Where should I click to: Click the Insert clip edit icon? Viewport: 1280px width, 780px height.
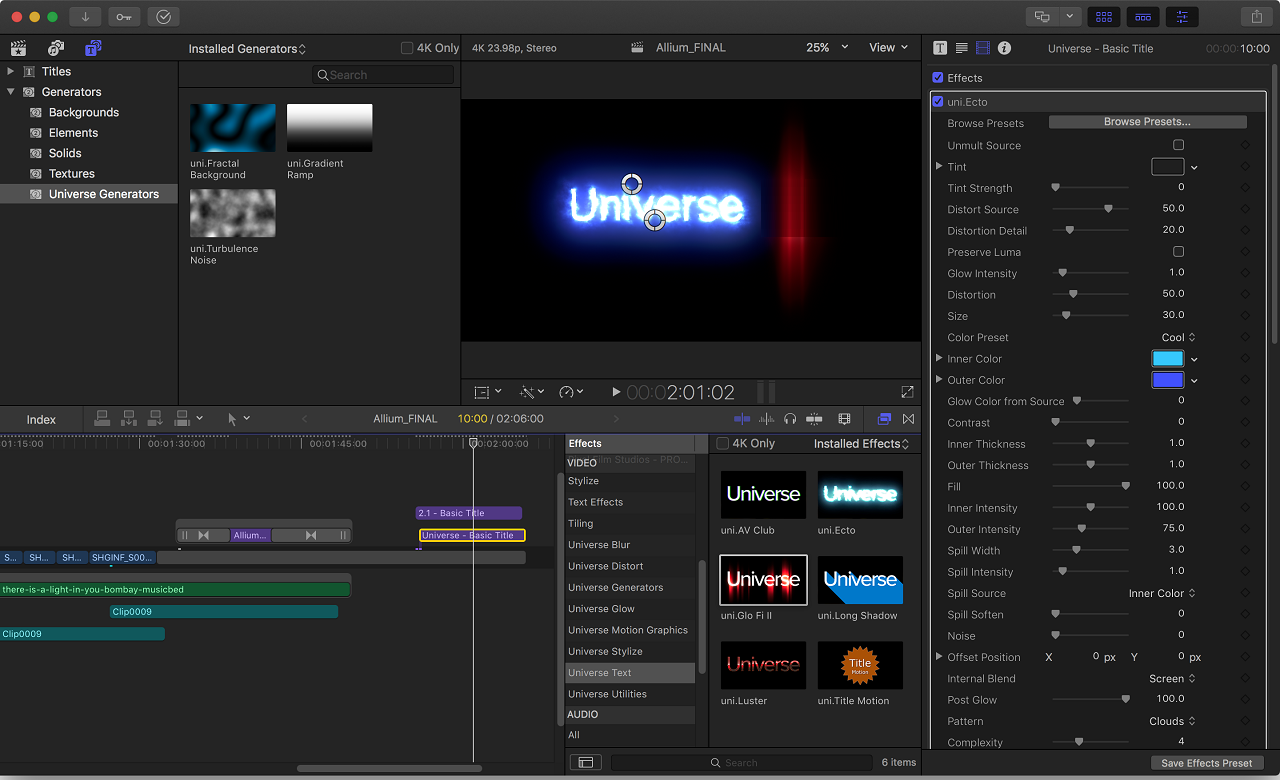(129, 419)
